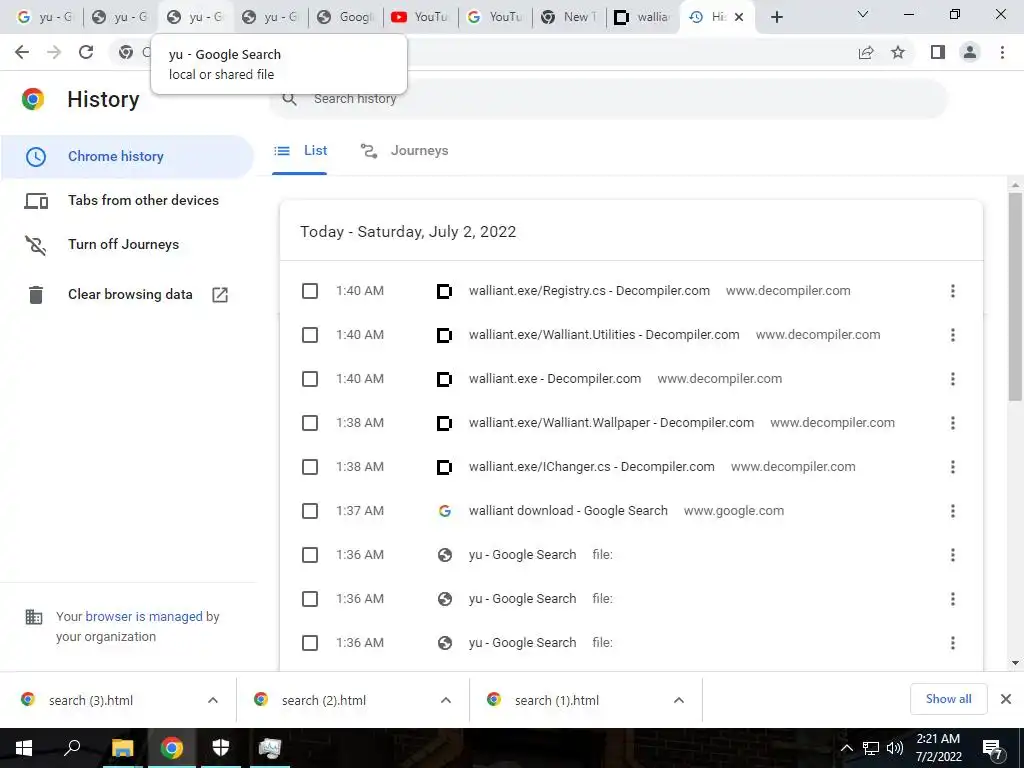Click the browser back arrow
This screenshot has width=1024, height=768.
[x=22, y=52]
